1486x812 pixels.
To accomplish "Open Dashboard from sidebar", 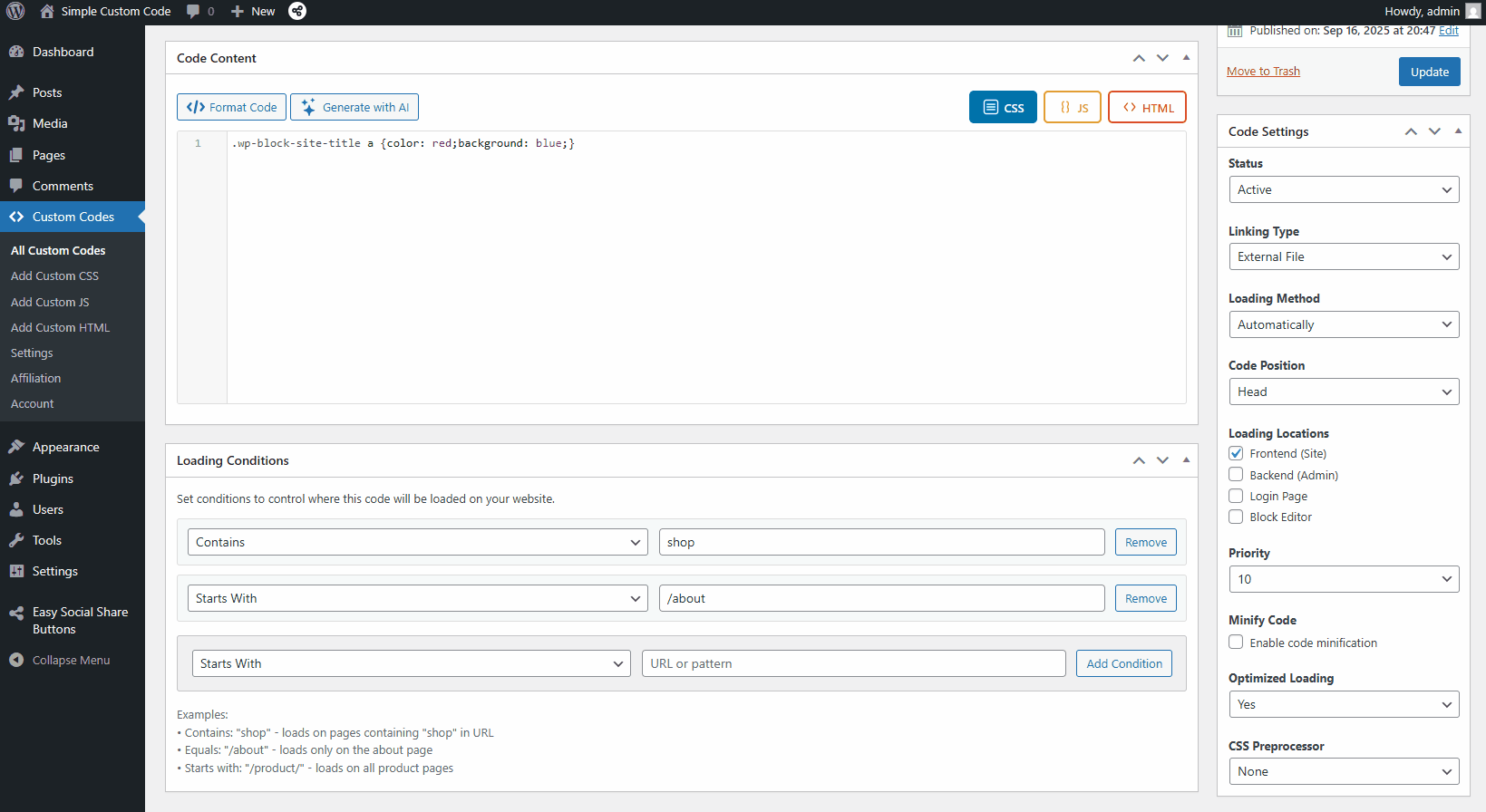I will [73, 52].
